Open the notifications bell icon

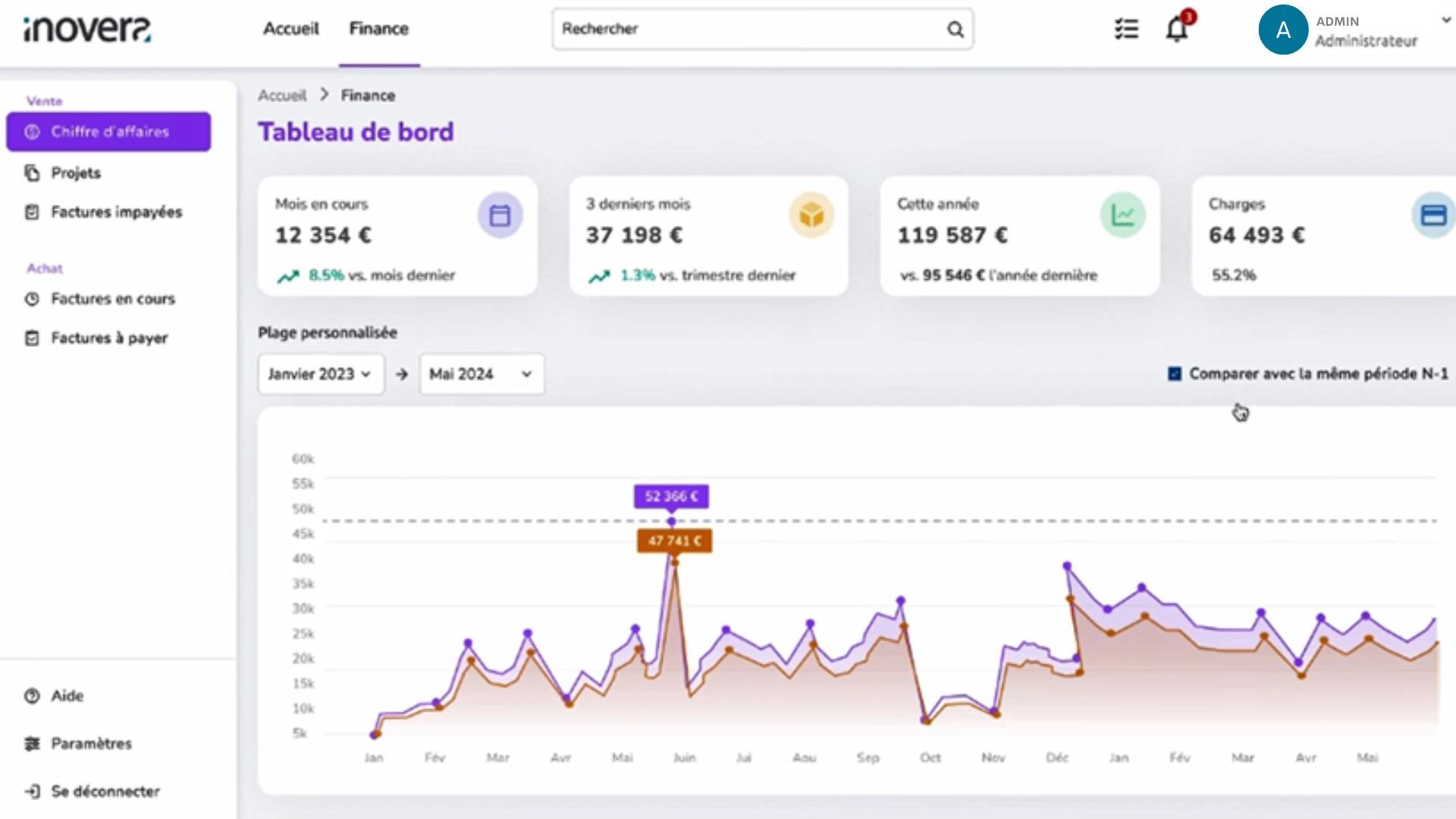pyautogui.click(x=1176, y=30)
